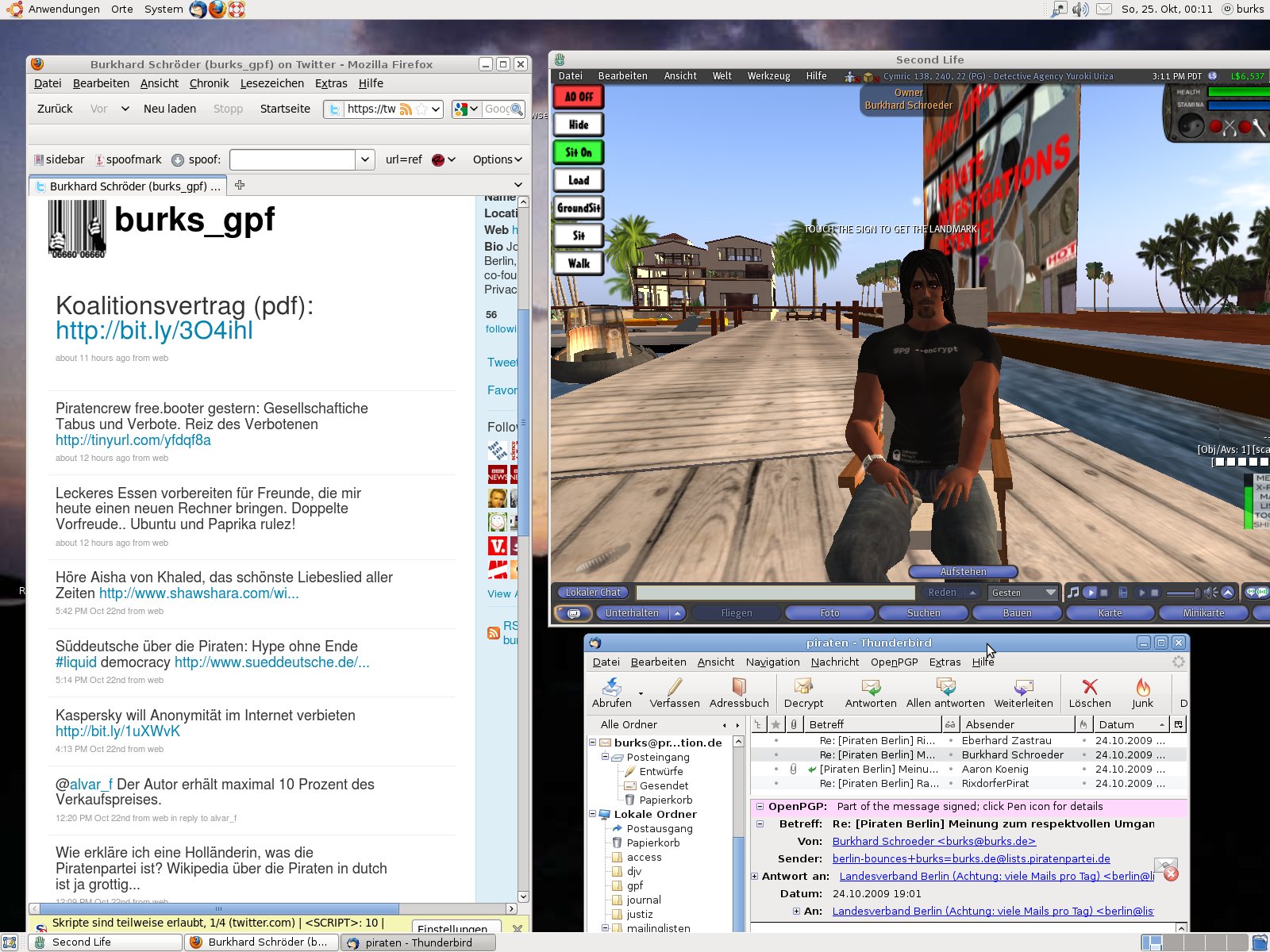Click Neu laden in Firefox toolbar
Screen dimensions: 1270x952
170,109
